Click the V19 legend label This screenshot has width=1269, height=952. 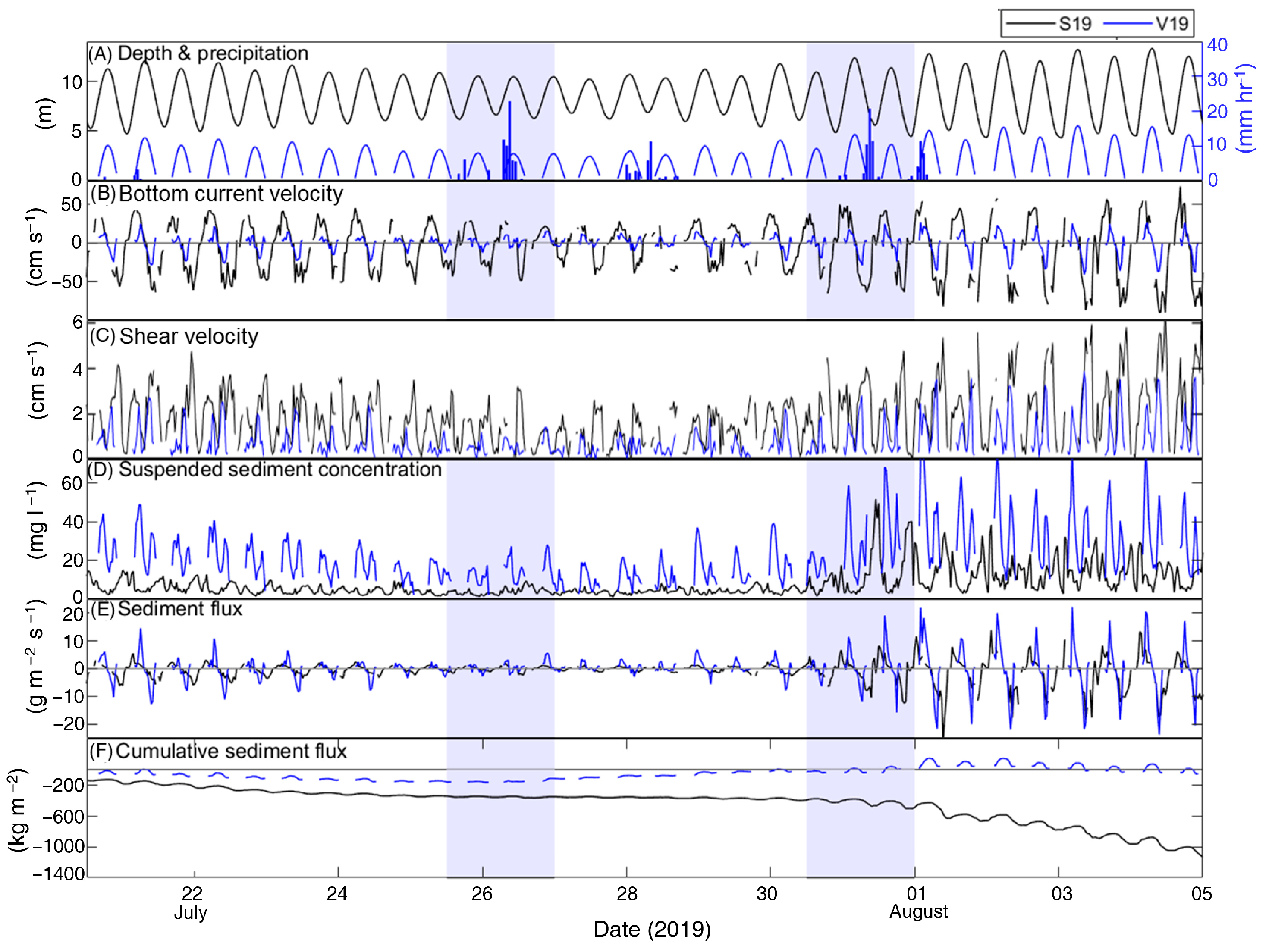point(1172,24)
